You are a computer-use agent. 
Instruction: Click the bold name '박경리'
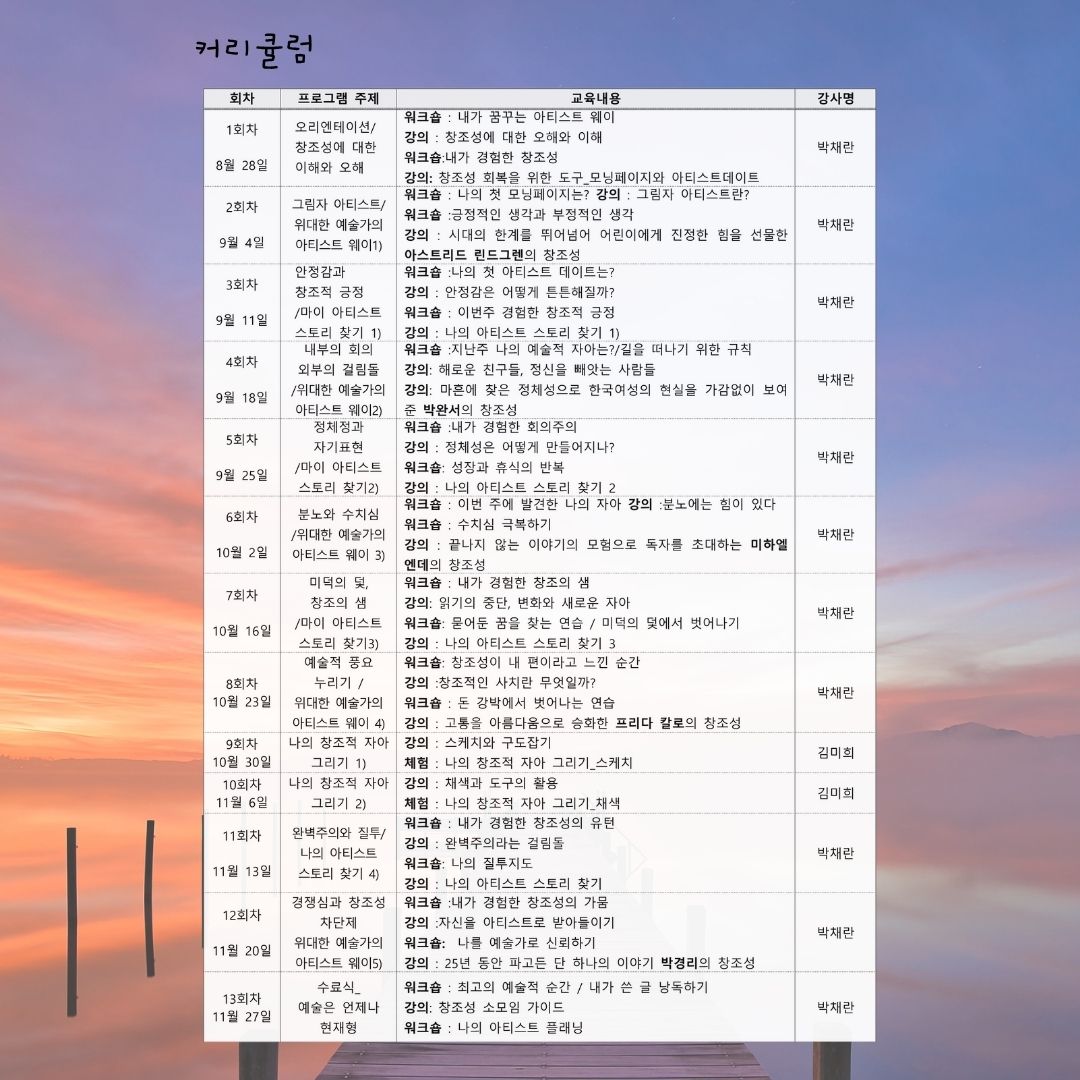(679, 963)
